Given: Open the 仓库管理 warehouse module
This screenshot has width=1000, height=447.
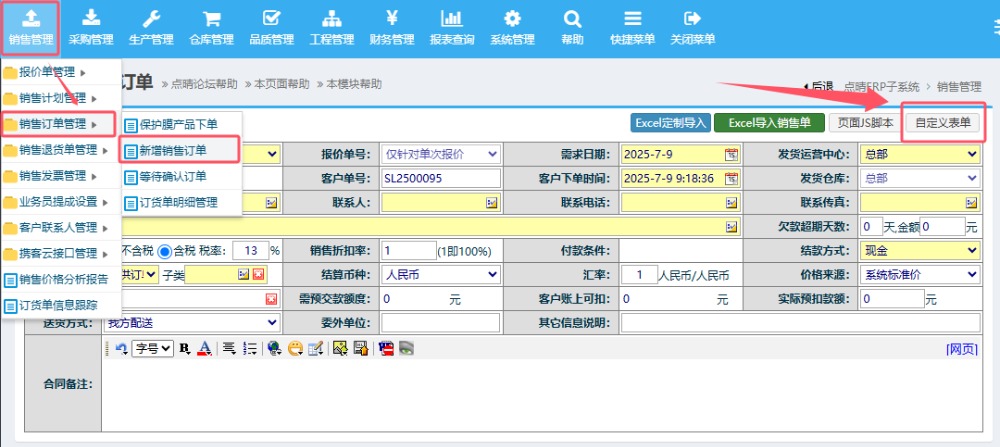Looking at the screenshot, I should click(x=211, y=27).
